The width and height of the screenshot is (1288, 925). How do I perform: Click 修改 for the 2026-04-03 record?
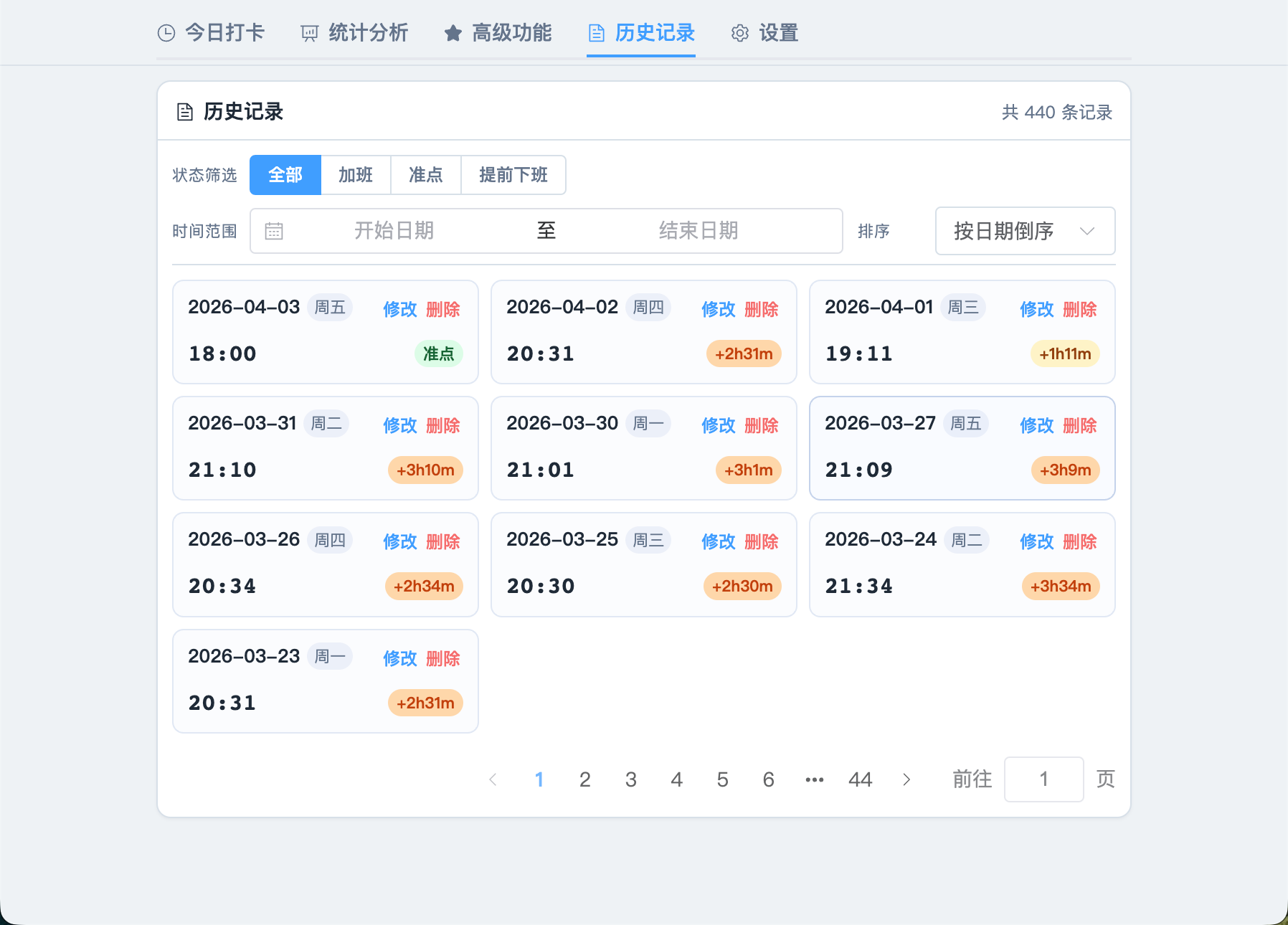pos(399,309)
